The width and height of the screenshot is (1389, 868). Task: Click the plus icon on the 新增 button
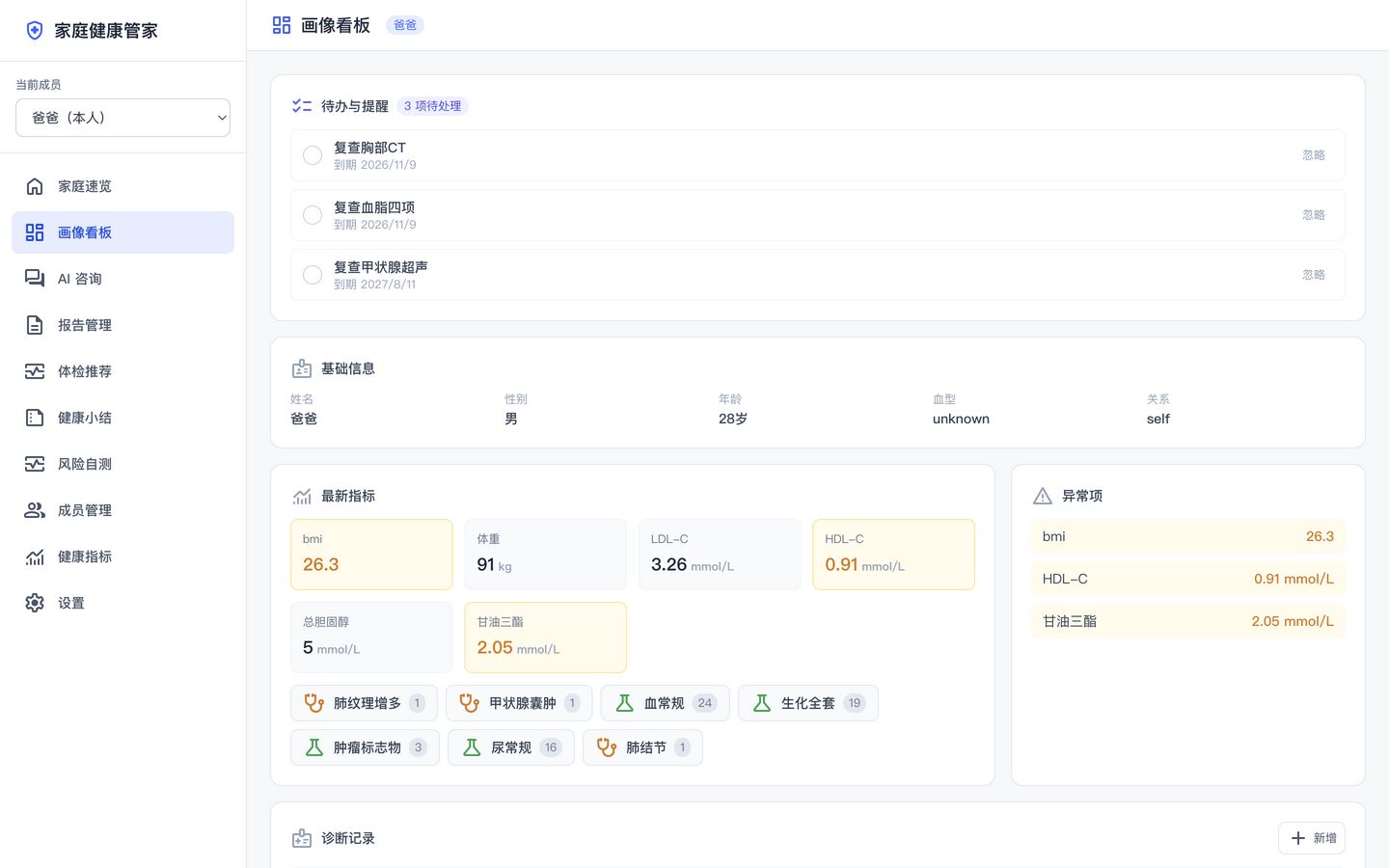1298,838
